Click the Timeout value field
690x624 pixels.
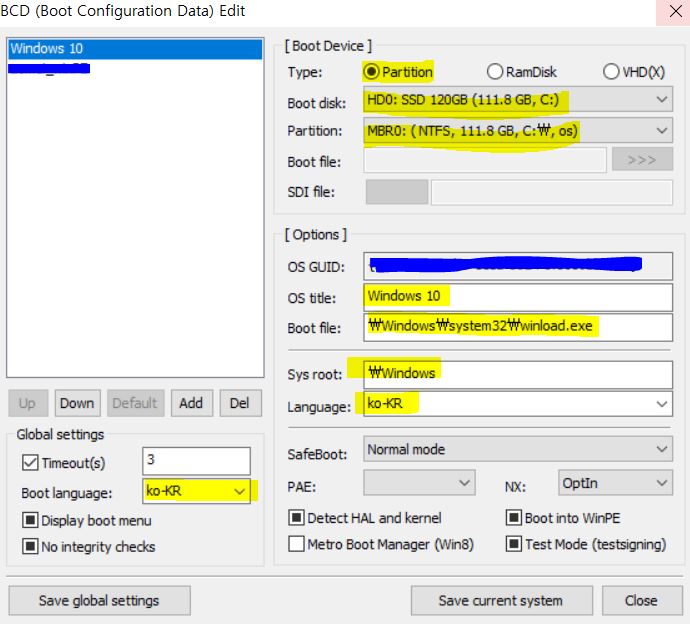[x=196, y=460]
